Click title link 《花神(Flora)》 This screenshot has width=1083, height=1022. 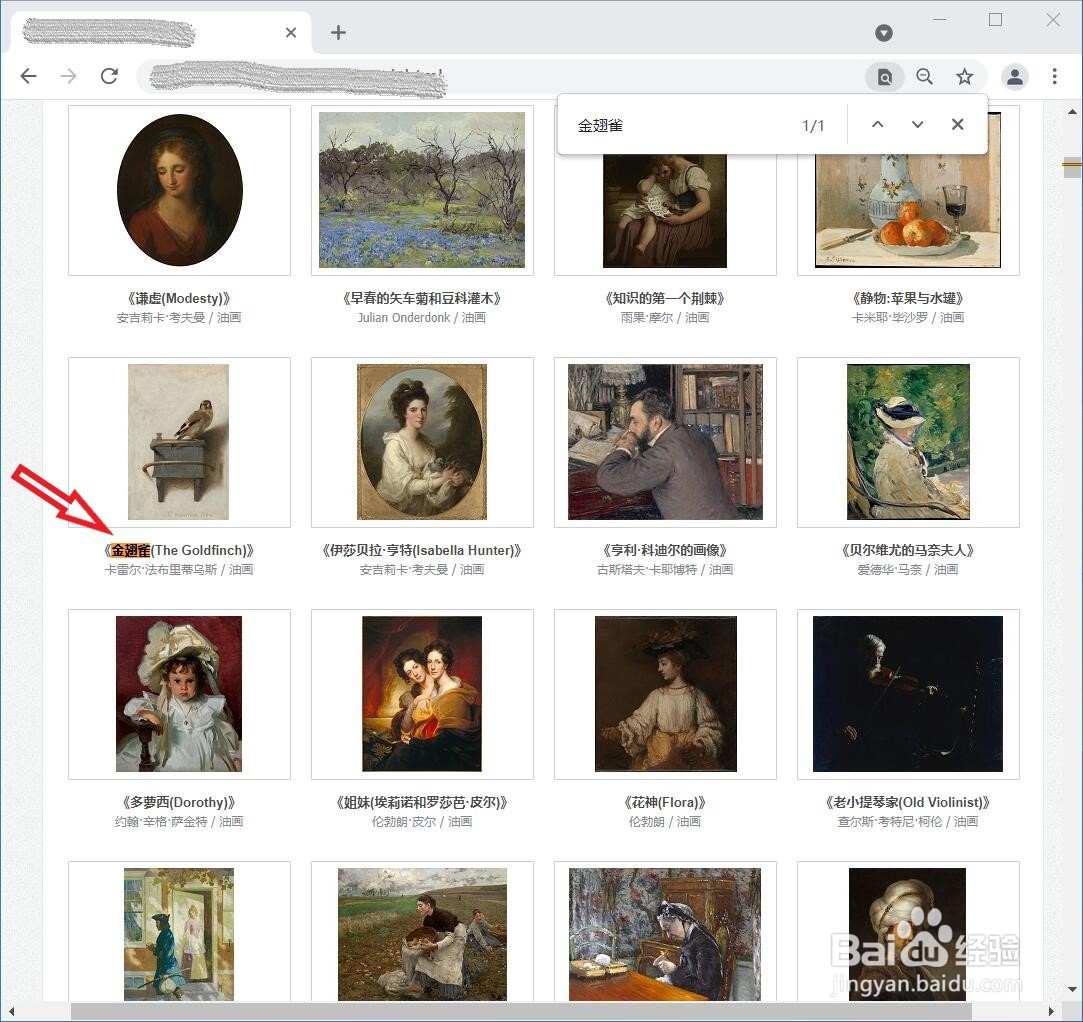click(x=665, y=802)
